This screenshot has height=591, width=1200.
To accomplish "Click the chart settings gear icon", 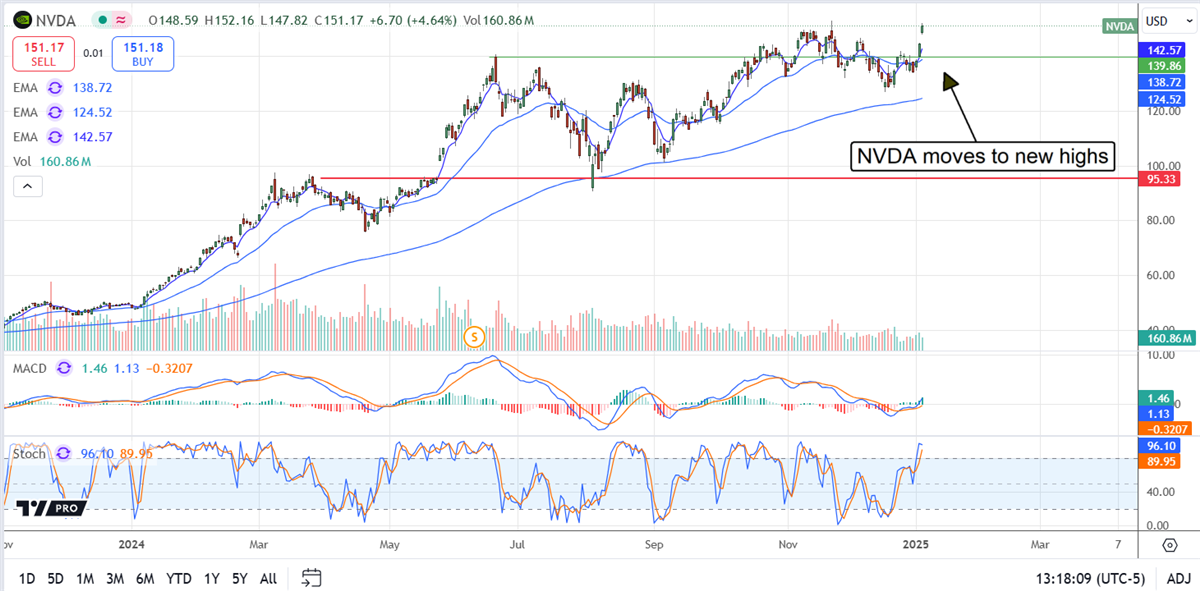I will coord(1168,545).
